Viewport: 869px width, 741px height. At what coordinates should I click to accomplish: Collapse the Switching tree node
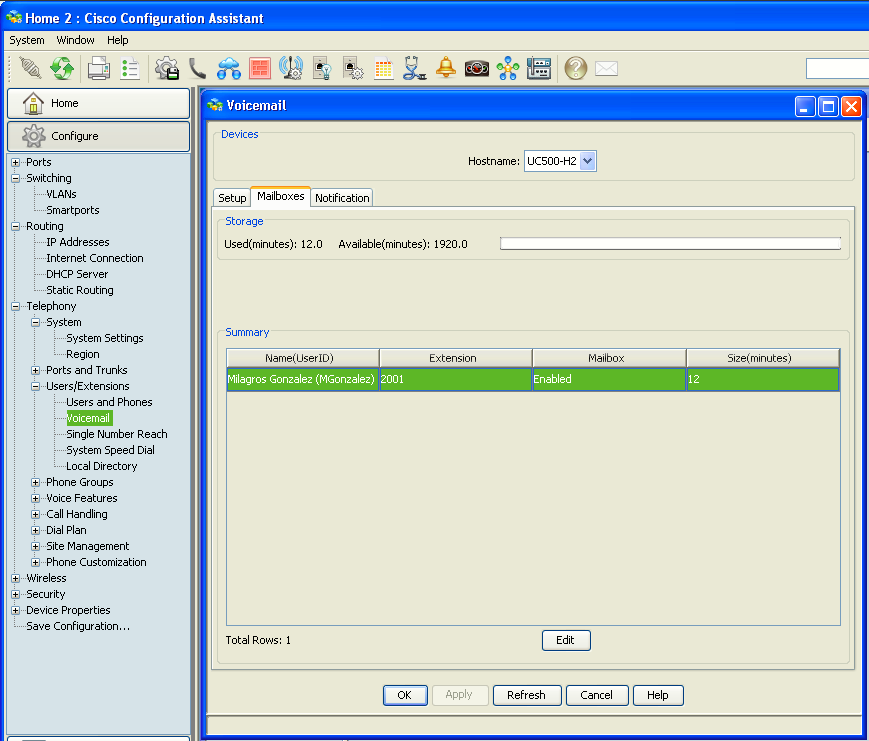(x=16, y=178)
